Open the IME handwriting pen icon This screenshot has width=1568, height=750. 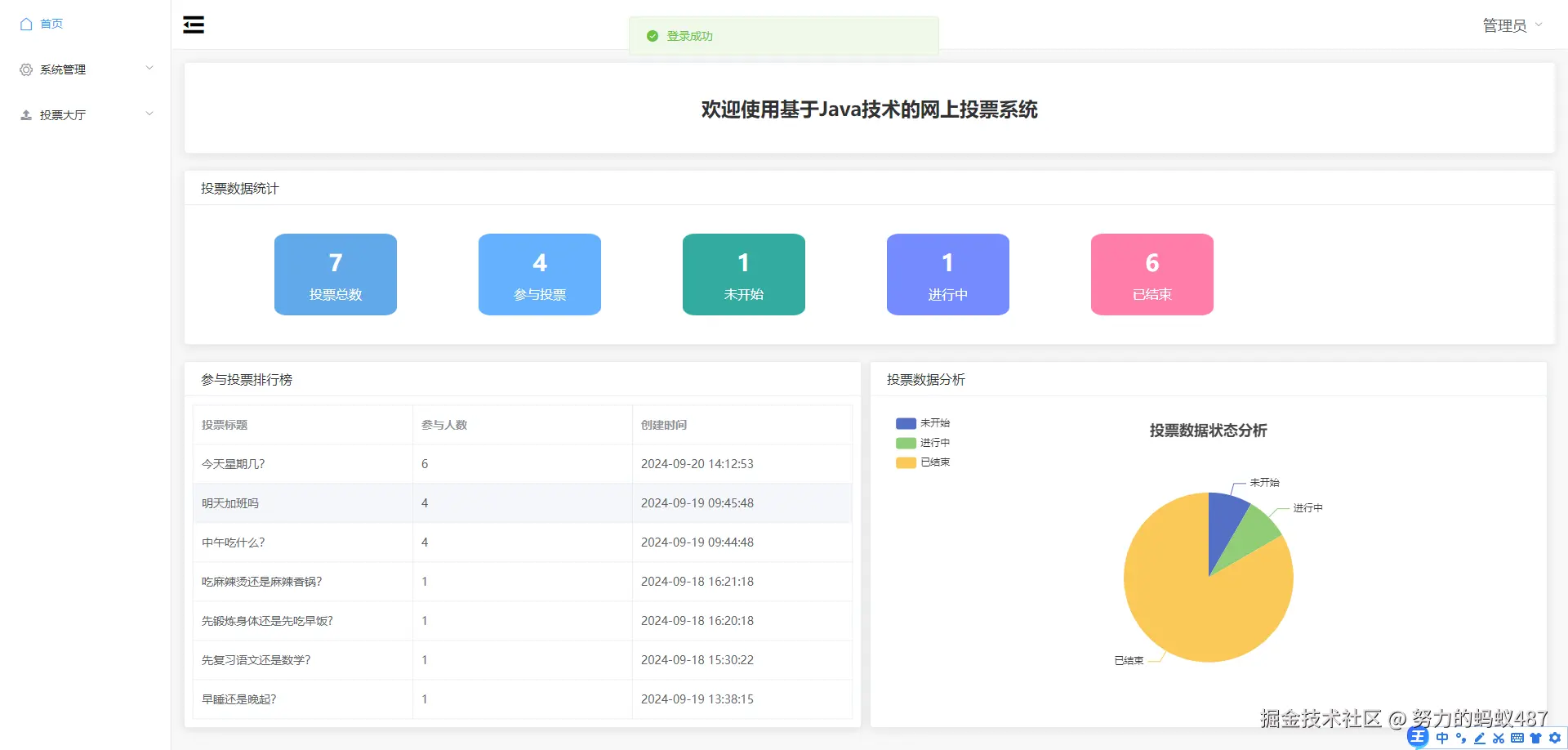pos(1480,738)
